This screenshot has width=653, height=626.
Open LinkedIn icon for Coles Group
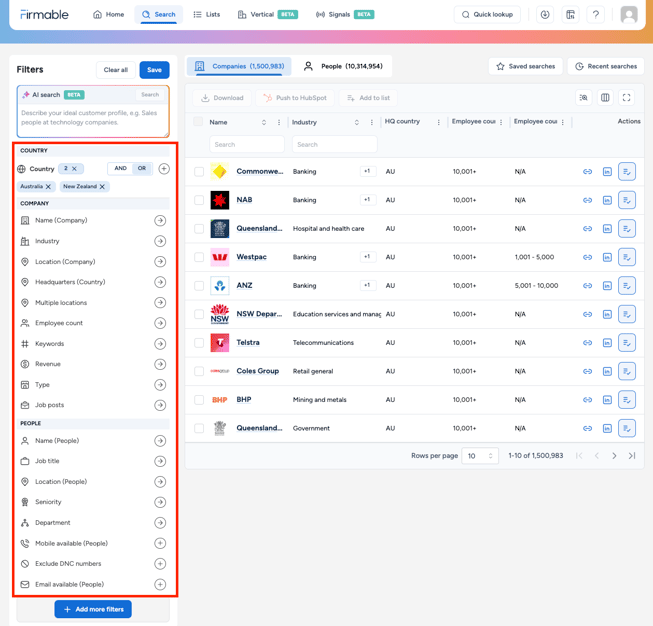tap(607, 371)
